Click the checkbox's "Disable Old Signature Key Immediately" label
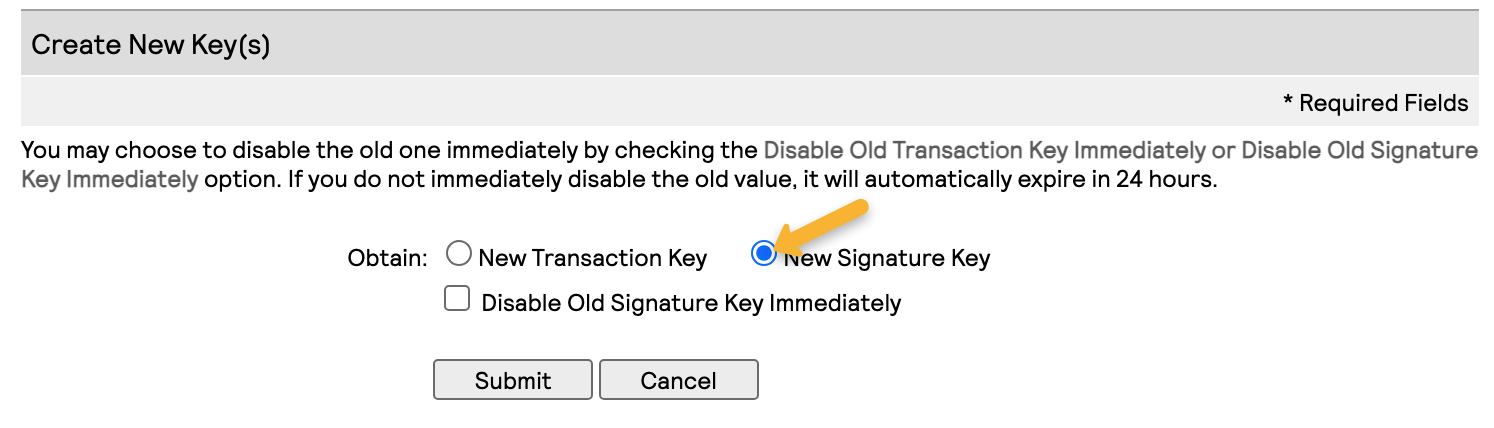The image size is (1494, 428). tap(691, 303)
